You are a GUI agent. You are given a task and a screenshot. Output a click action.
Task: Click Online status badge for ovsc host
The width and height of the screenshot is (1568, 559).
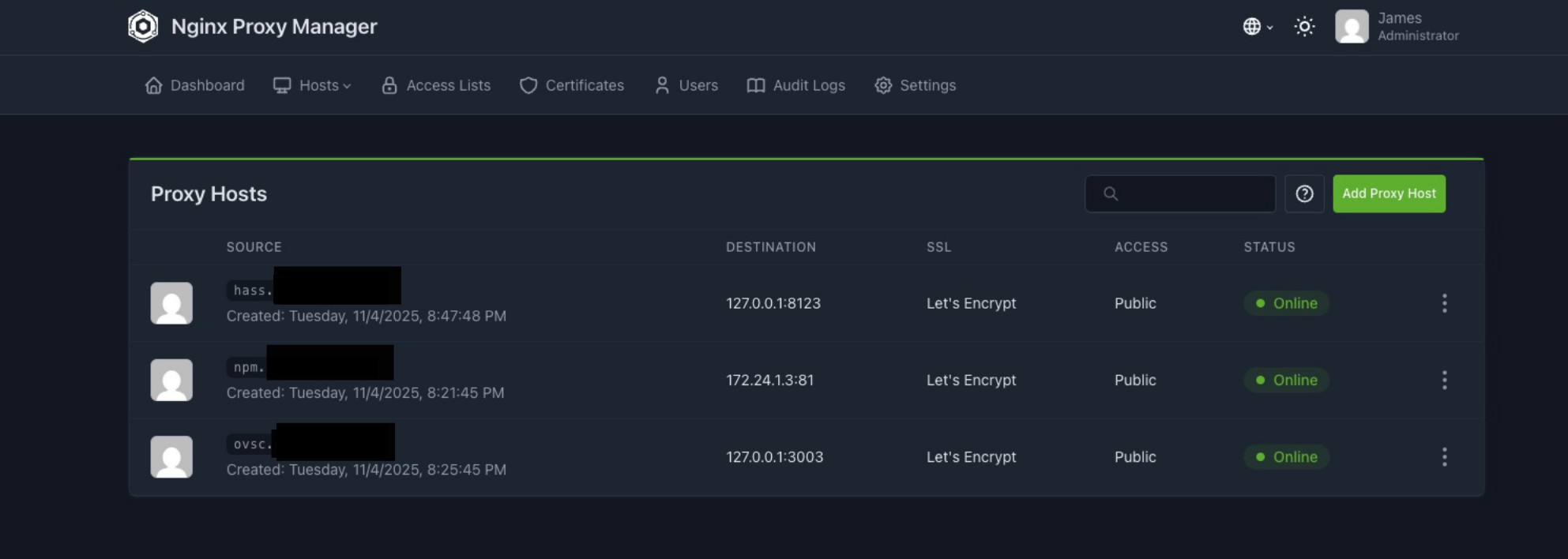click(1286, 457)
